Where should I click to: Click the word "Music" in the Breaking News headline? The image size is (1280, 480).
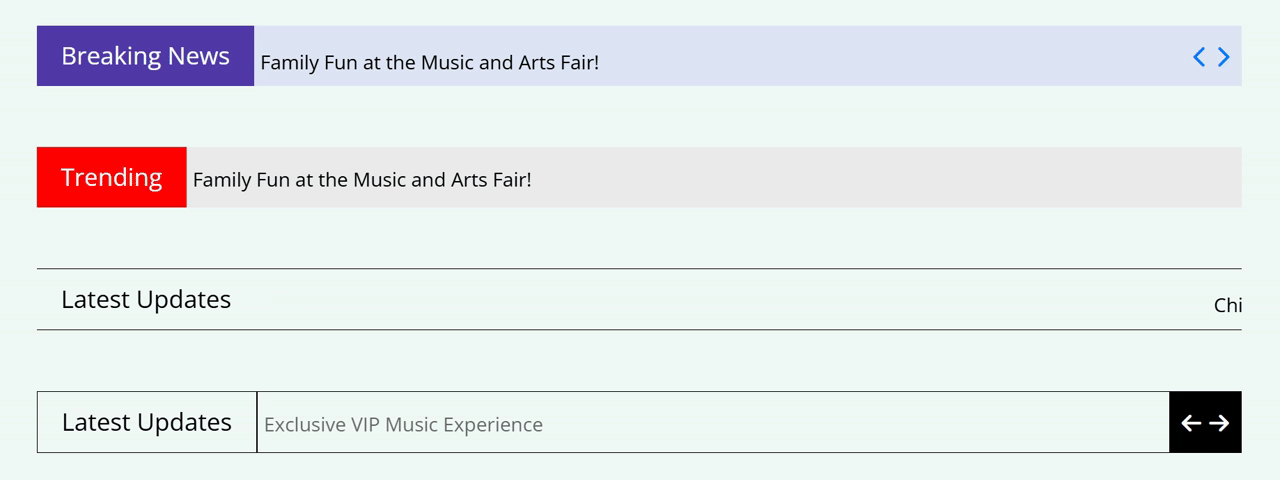point(447,62)
